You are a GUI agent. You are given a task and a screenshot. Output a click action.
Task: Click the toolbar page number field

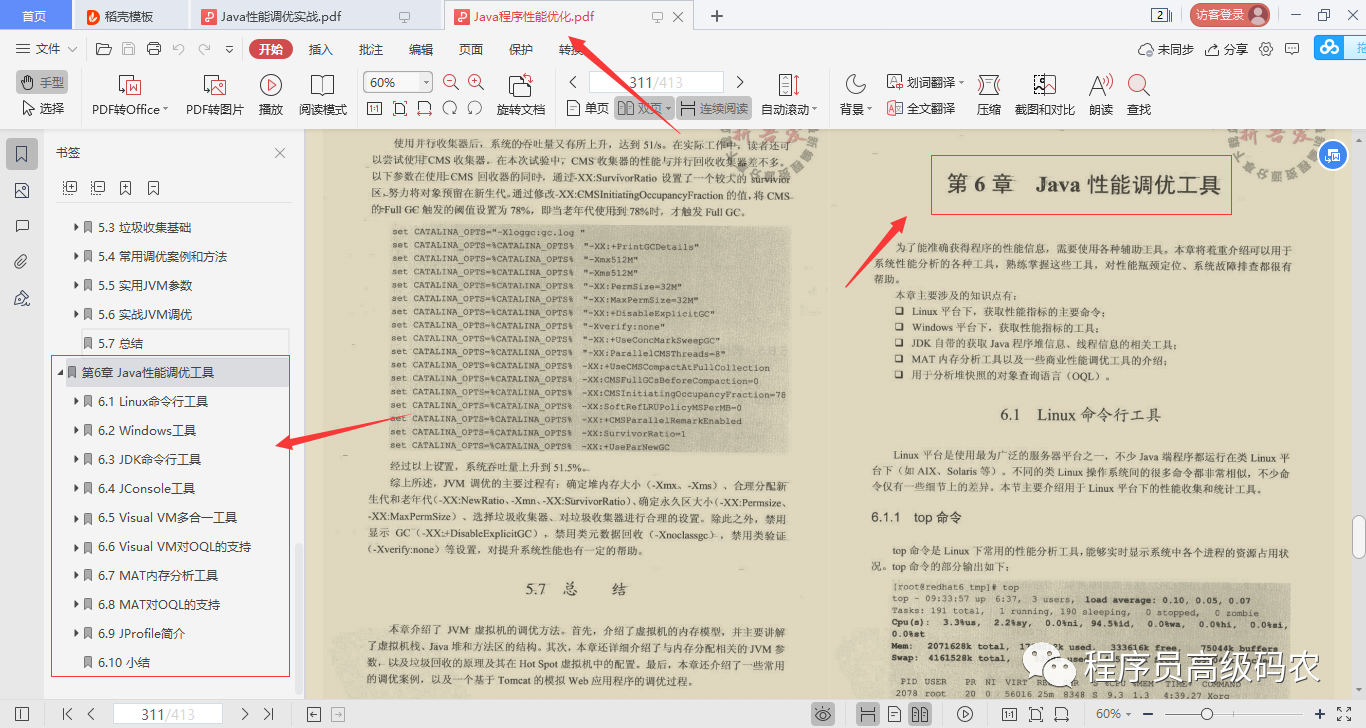point(656,82)
